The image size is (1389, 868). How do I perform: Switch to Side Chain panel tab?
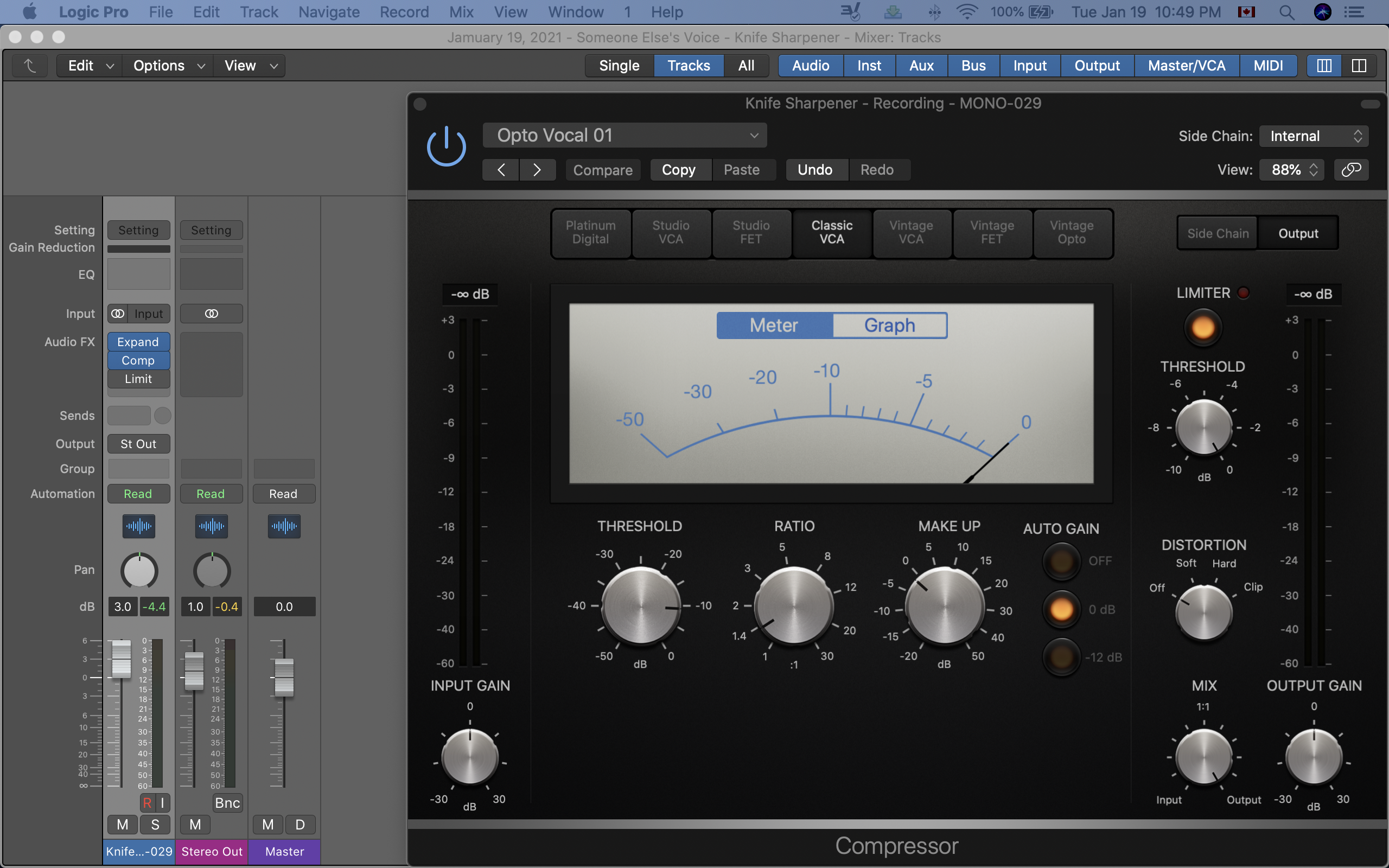(x=1218, y=234)
